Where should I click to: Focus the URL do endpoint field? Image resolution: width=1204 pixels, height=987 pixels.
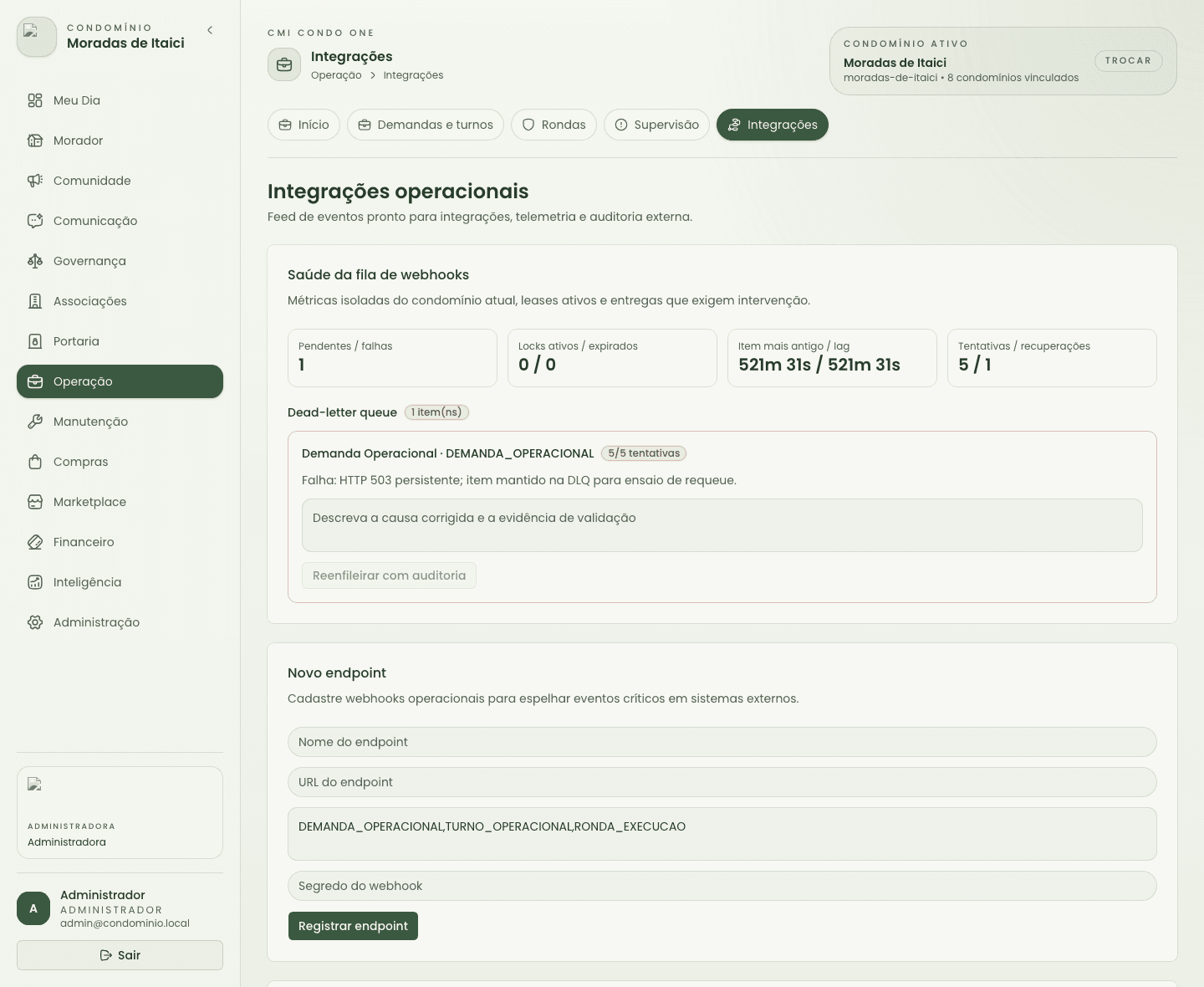tap(722, 782)
